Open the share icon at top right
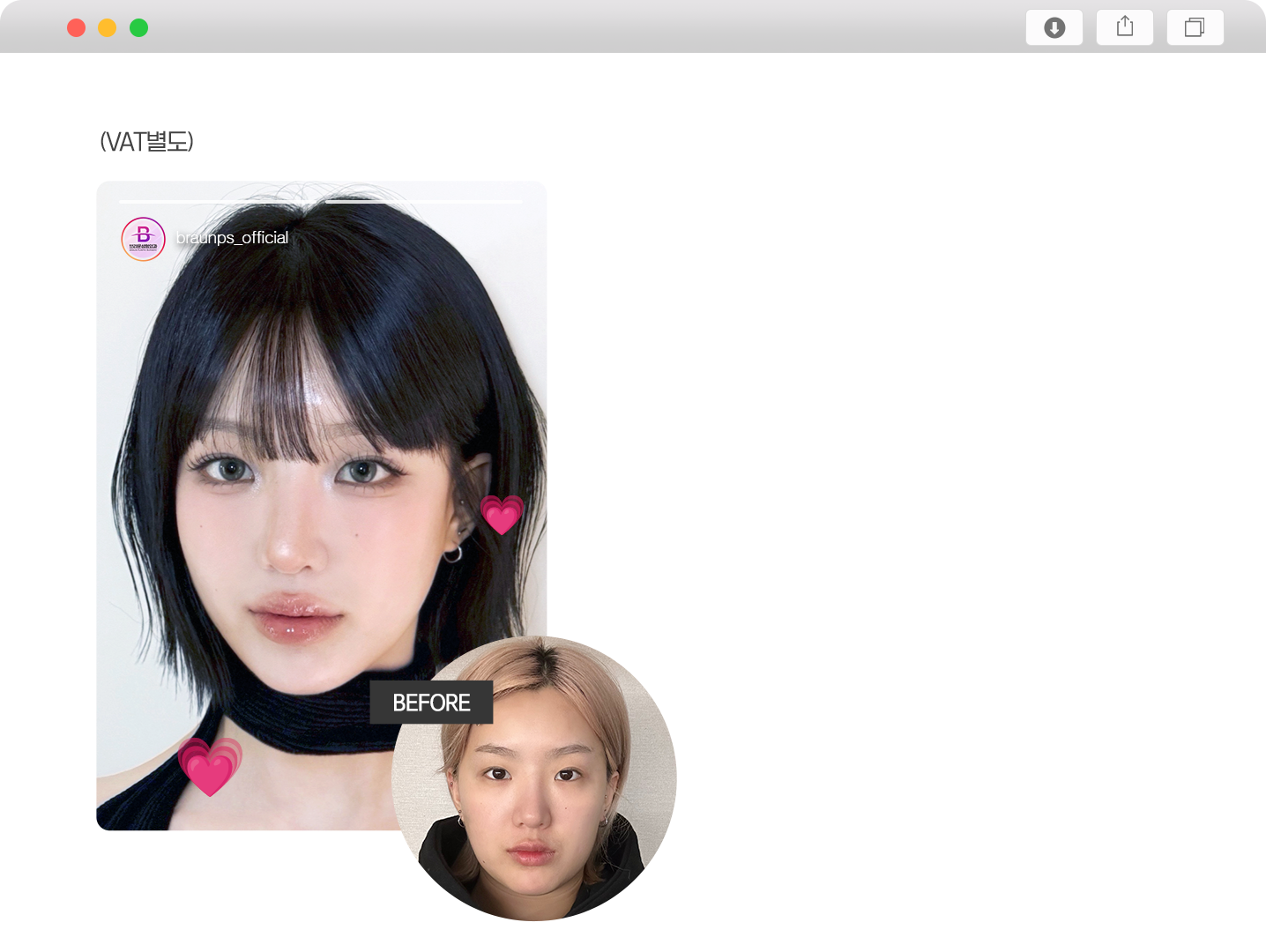 point(1124,26)
